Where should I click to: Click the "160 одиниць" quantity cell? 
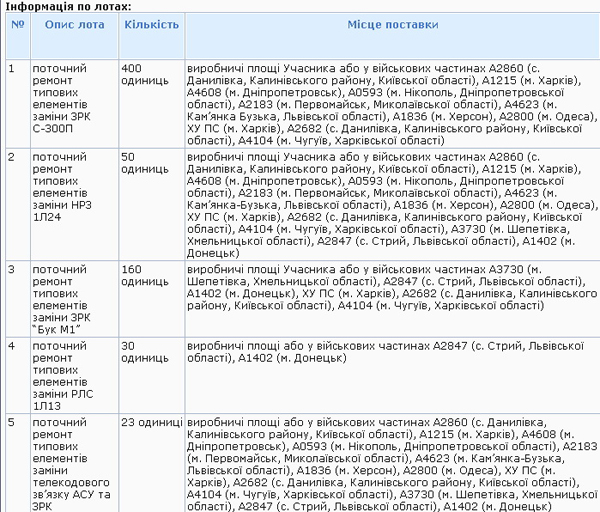click(x=145, y=275)
